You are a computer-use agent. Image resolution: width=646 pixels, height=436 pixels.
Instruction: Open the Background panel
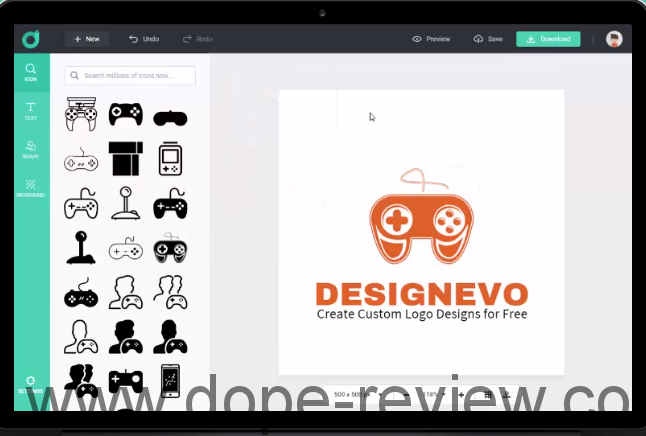(x=31, y=186)
